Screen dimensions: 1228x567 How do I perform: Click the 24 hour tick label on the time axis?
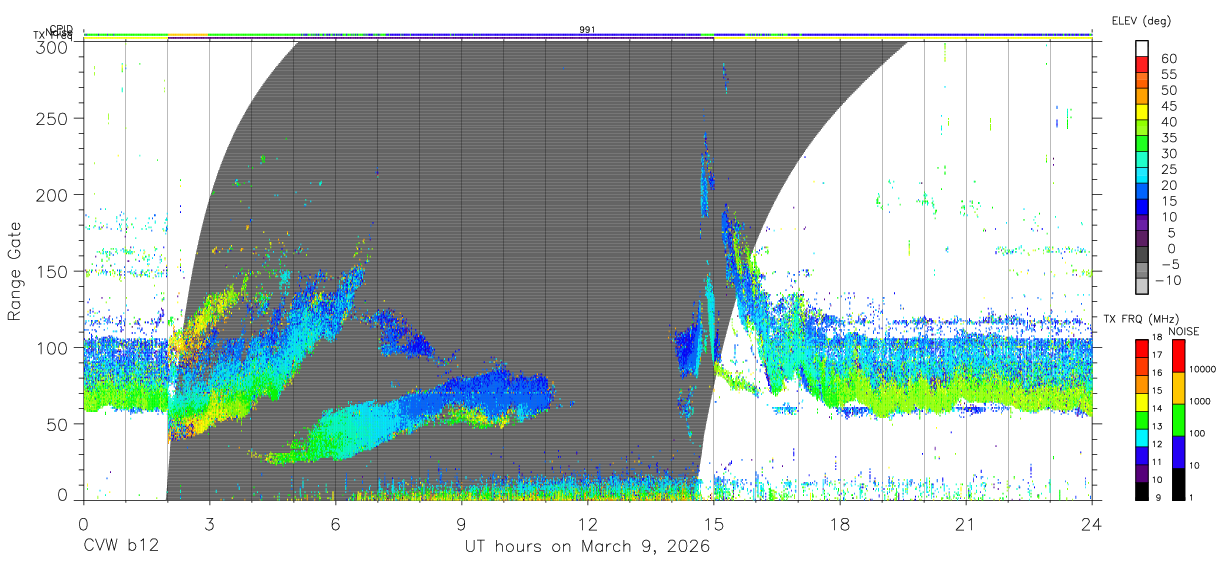point(1092,524)
